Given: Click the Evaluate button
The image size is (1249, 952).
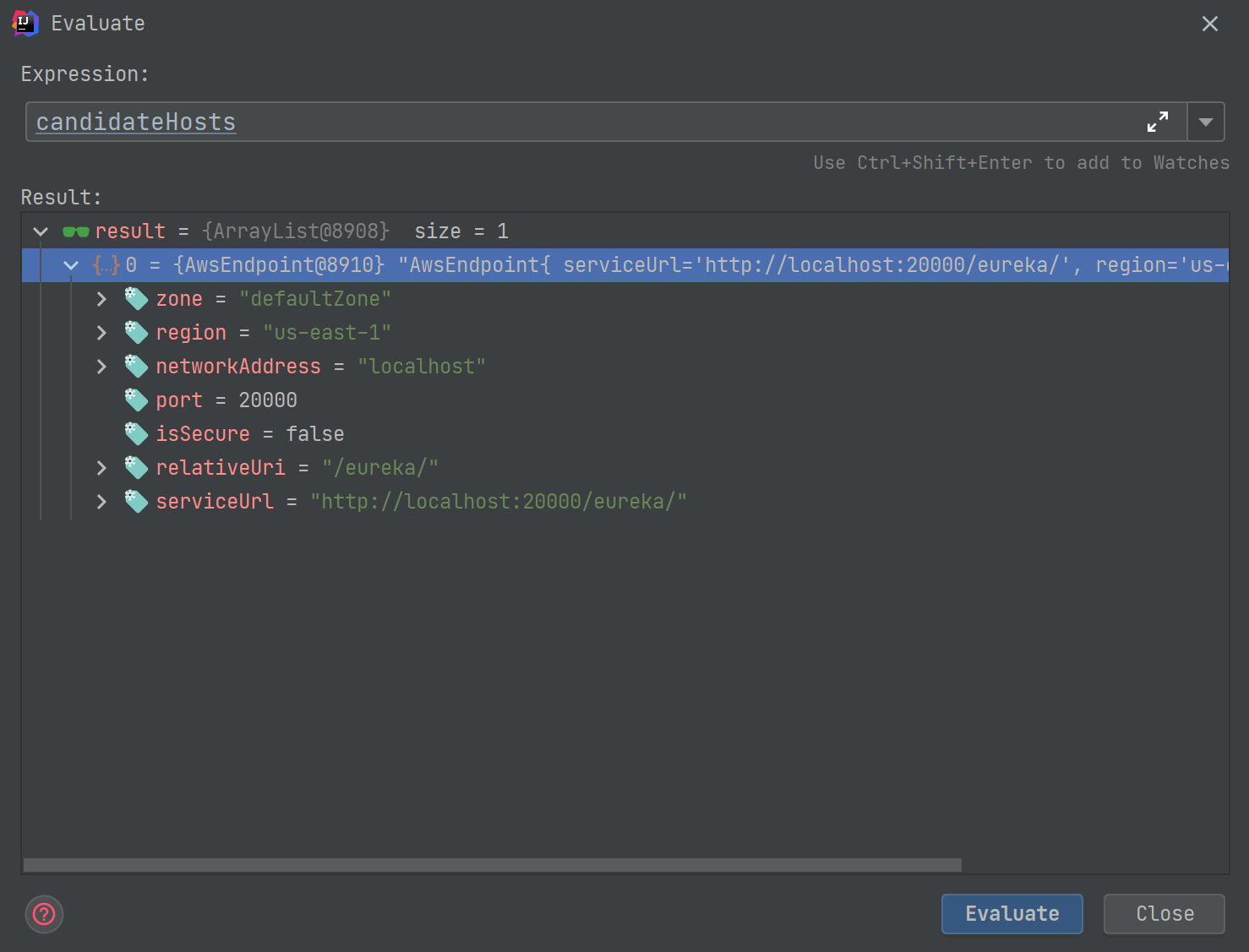Looking at the screenshot, I should (x=1012, y=914).
